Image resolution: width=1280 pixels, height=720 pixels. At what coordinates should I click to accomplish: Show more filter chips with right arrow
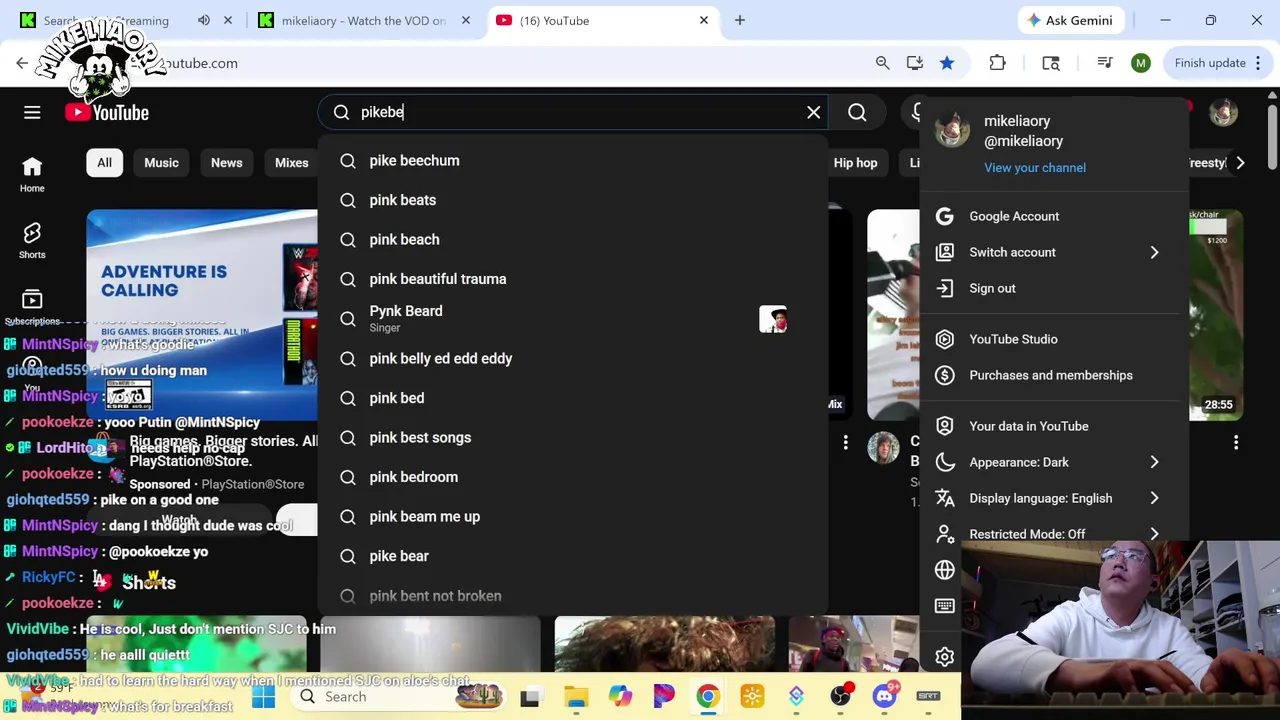(1240, 162)
